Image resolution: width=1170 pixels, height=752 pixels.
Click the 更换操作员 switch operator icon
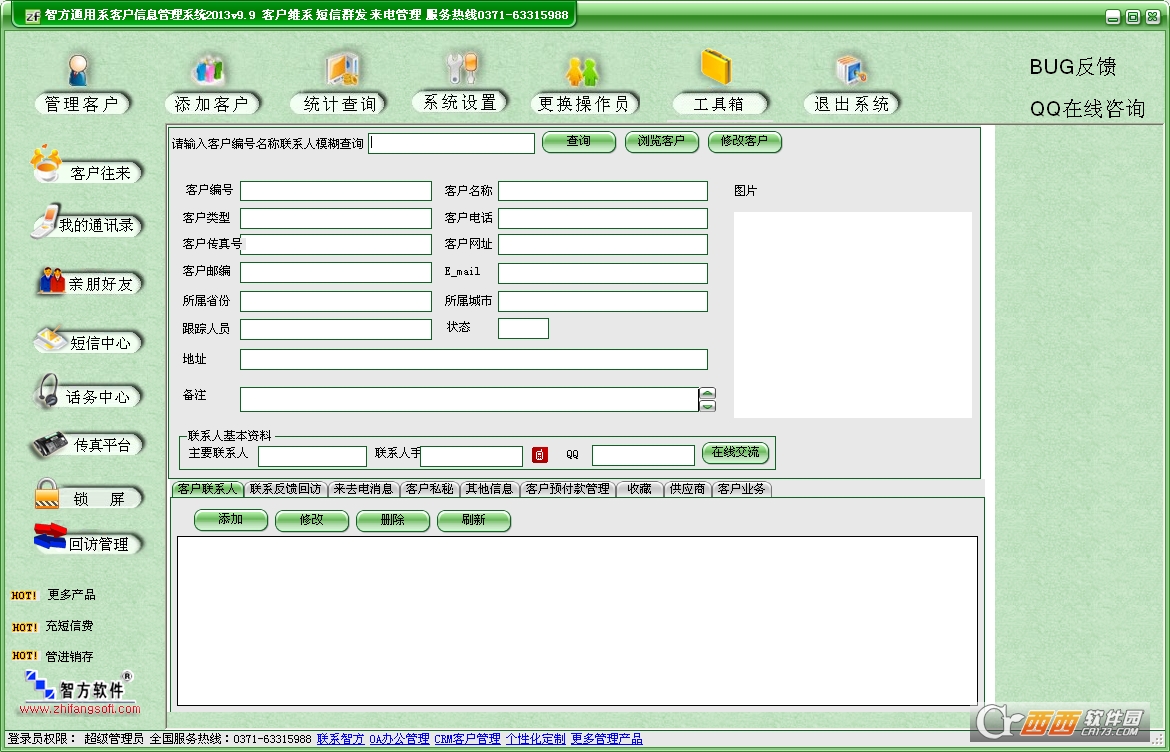click(x=582, y=72)
